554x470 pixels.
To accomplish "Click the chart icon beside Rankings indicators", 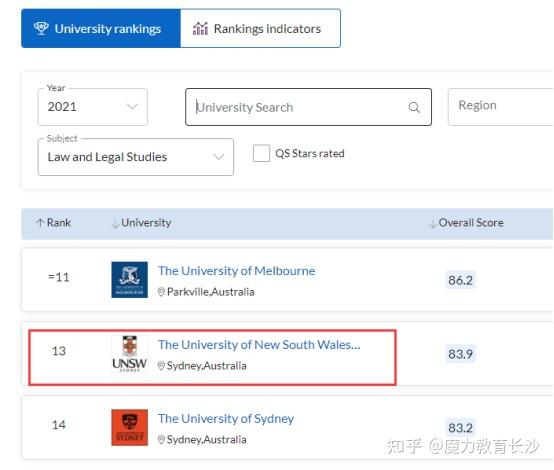I will click(200, 29).
